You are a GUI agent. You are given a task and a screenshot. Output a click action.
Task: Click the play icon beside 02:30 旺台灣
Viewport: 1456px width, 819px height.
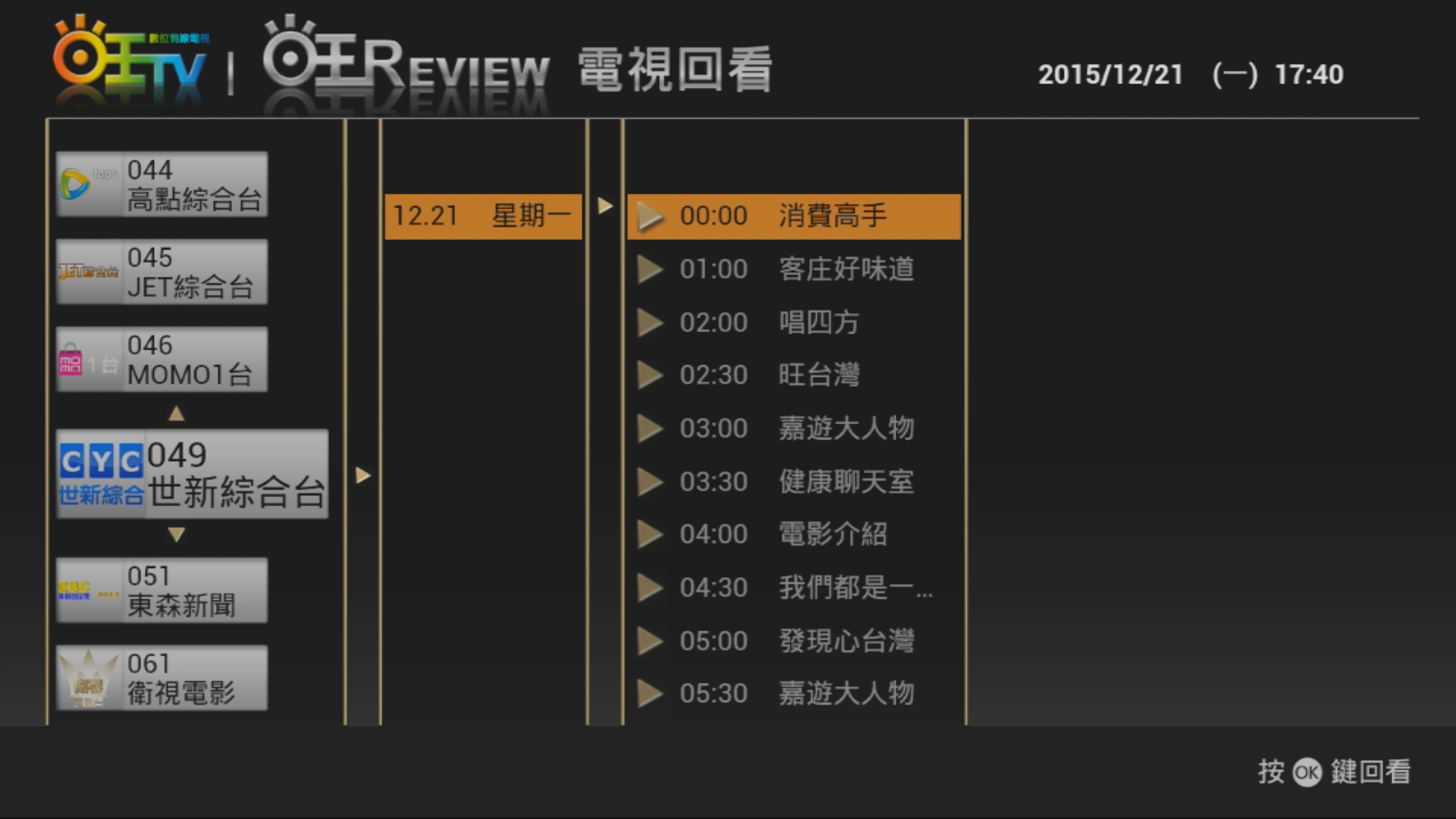pos(650,375)
